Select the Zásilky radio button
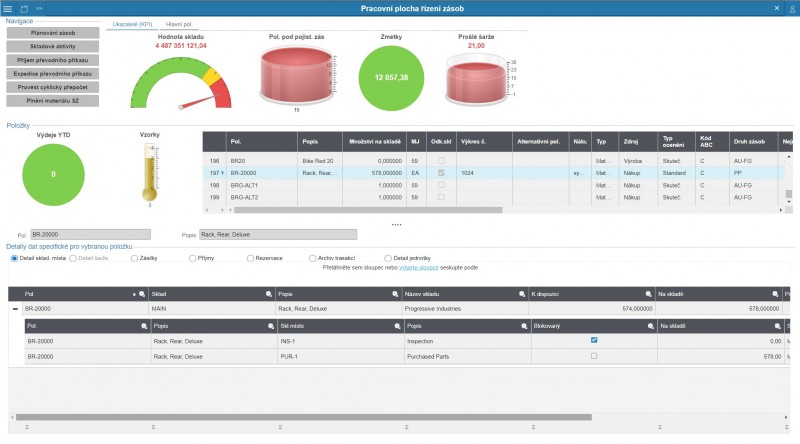 [134, 258]
